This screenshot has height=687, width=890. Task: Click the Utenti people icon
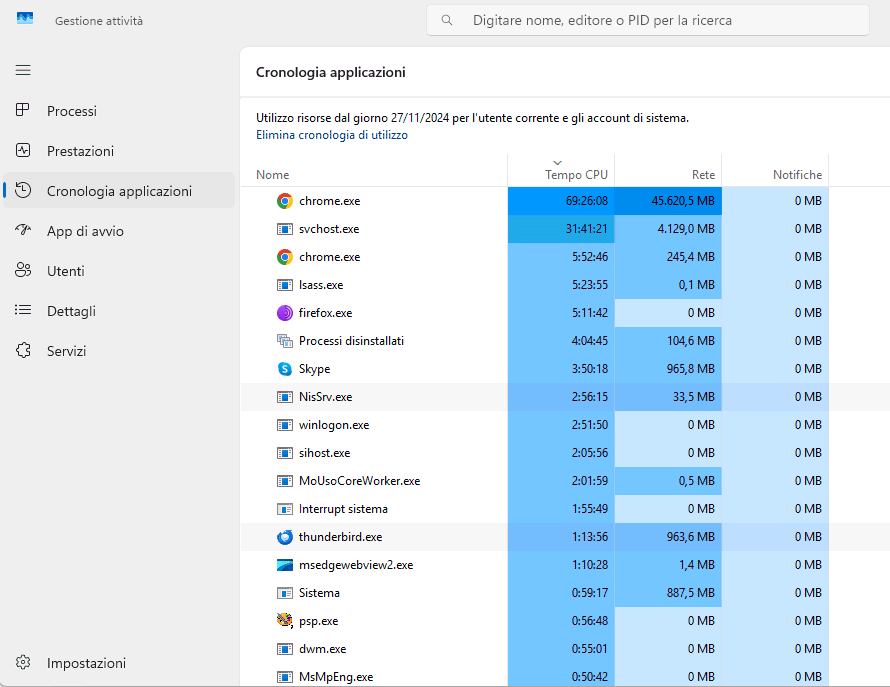pyautogui.click(x=23, y=271)
